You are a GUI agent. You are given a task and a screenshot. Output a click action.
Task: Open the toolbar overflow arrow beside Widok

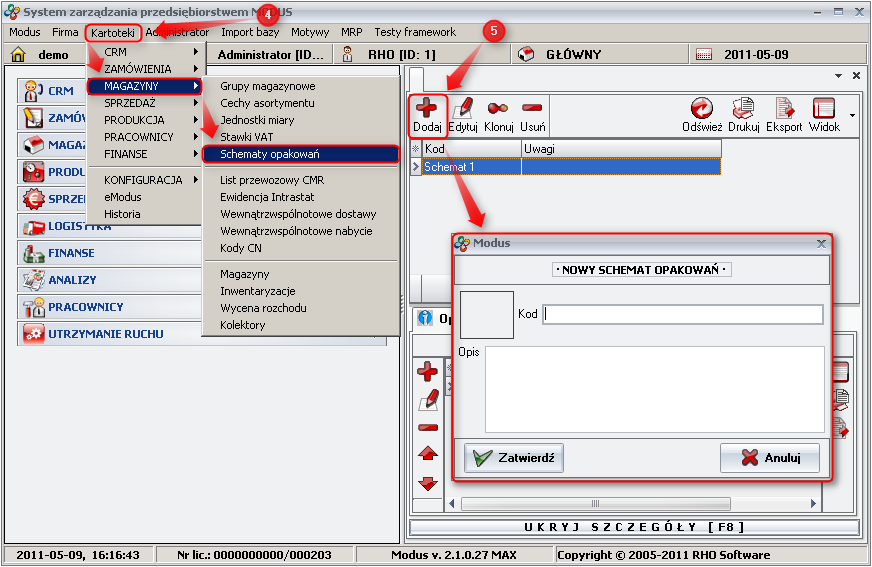[853, 115]
